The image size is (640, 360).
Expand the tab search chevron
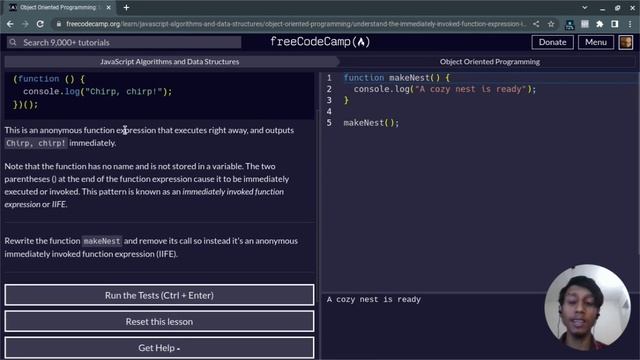point(584,7)
